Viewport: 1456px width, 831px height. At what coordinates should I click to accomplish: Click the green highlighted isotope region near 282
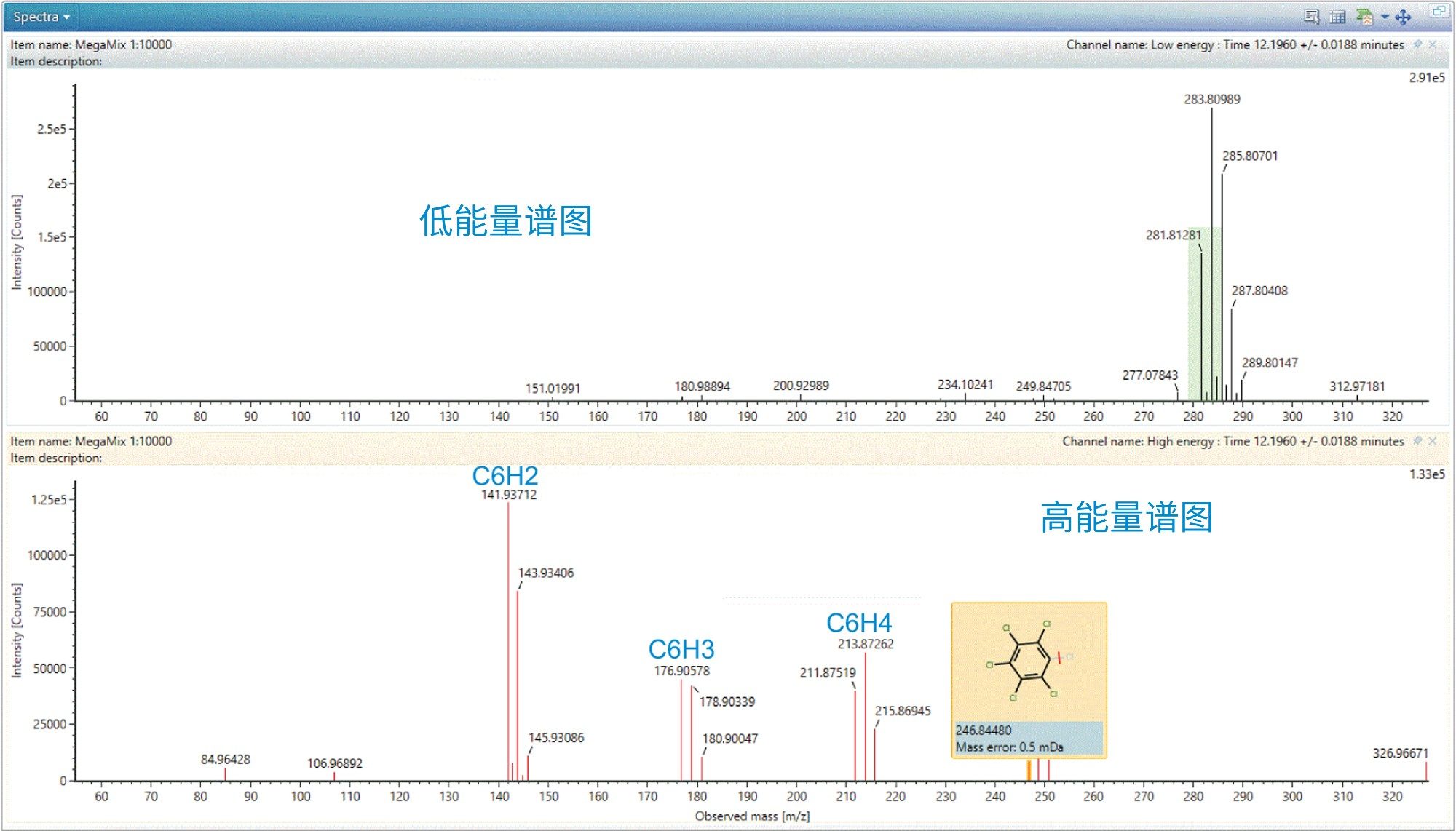[1195, 313]
